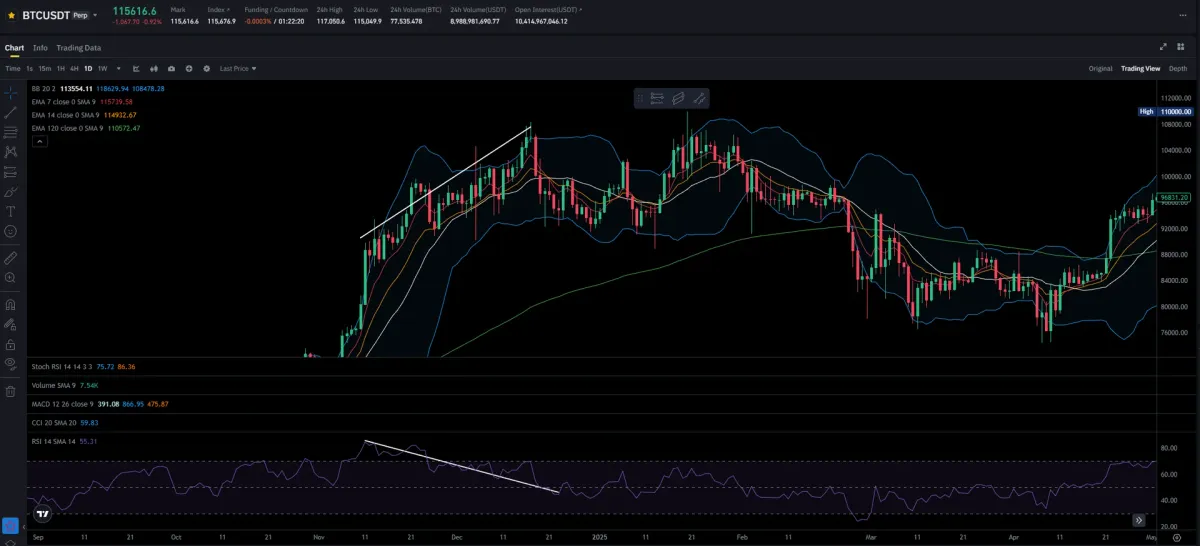The height and width of the screenshot is (546, 1200).
Task: Pick the text annotation tool
Action: click(x=10, y=212)
